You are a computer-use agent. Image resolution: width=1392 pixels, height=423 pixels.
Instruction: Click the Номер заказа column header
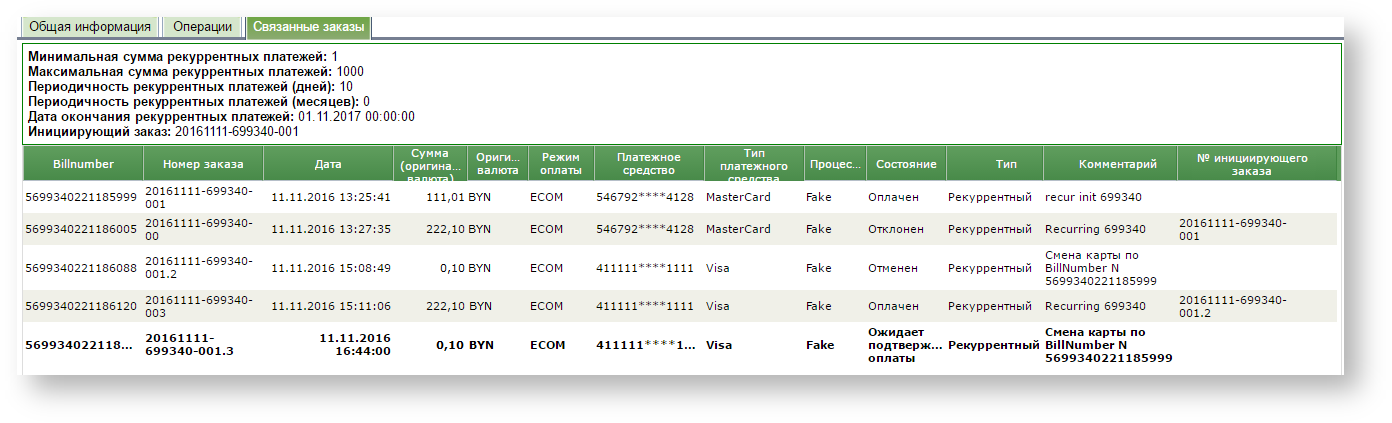point(203,164)
